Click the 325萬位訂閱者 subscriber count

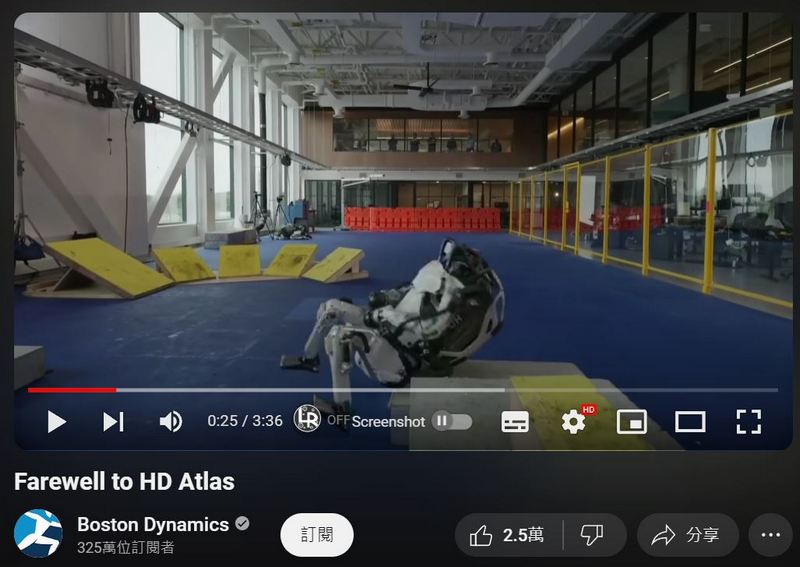tap(126, 548)
